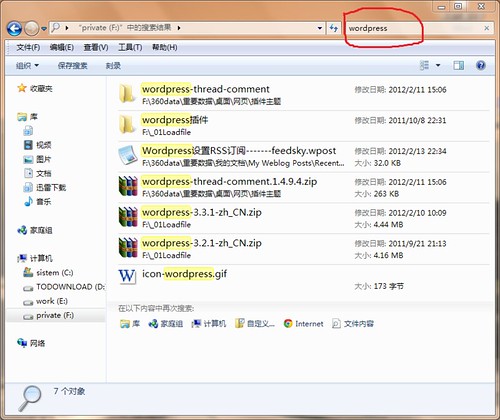Open the 文件(F) menu
This screenshot has width=500, height=420.
pos(28,48)
